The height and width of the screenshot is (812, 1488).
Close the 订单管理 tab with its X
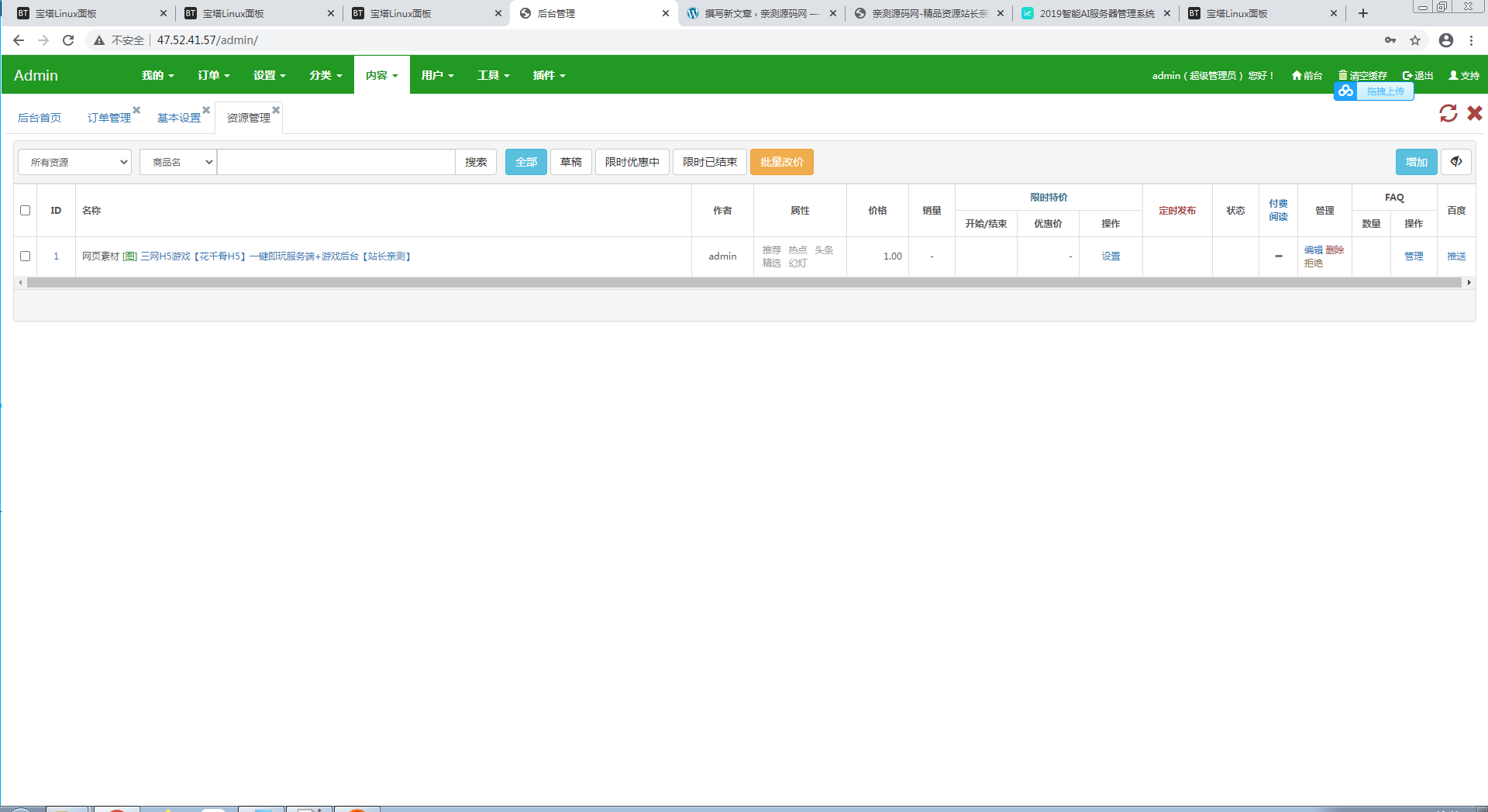click(x=136, y=110)
